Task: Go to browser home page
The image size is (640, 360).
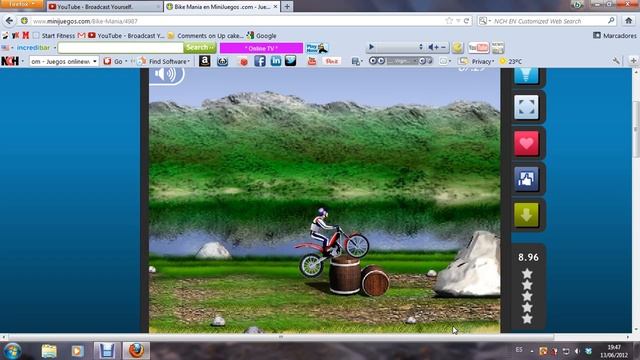Action: 629,20
